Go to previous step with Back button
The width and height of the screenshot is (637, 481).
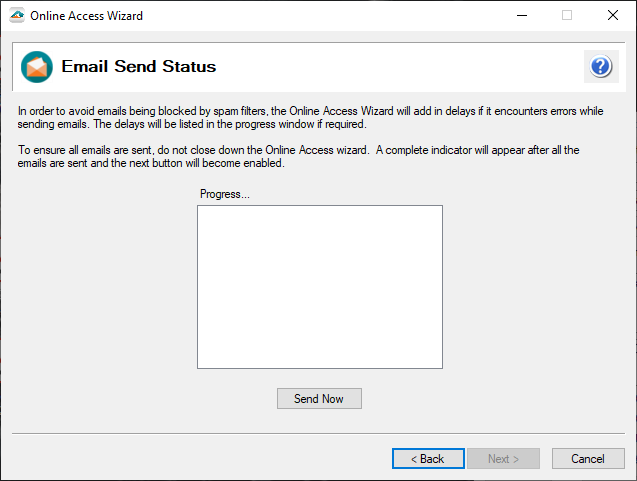[x=428, y=459]
